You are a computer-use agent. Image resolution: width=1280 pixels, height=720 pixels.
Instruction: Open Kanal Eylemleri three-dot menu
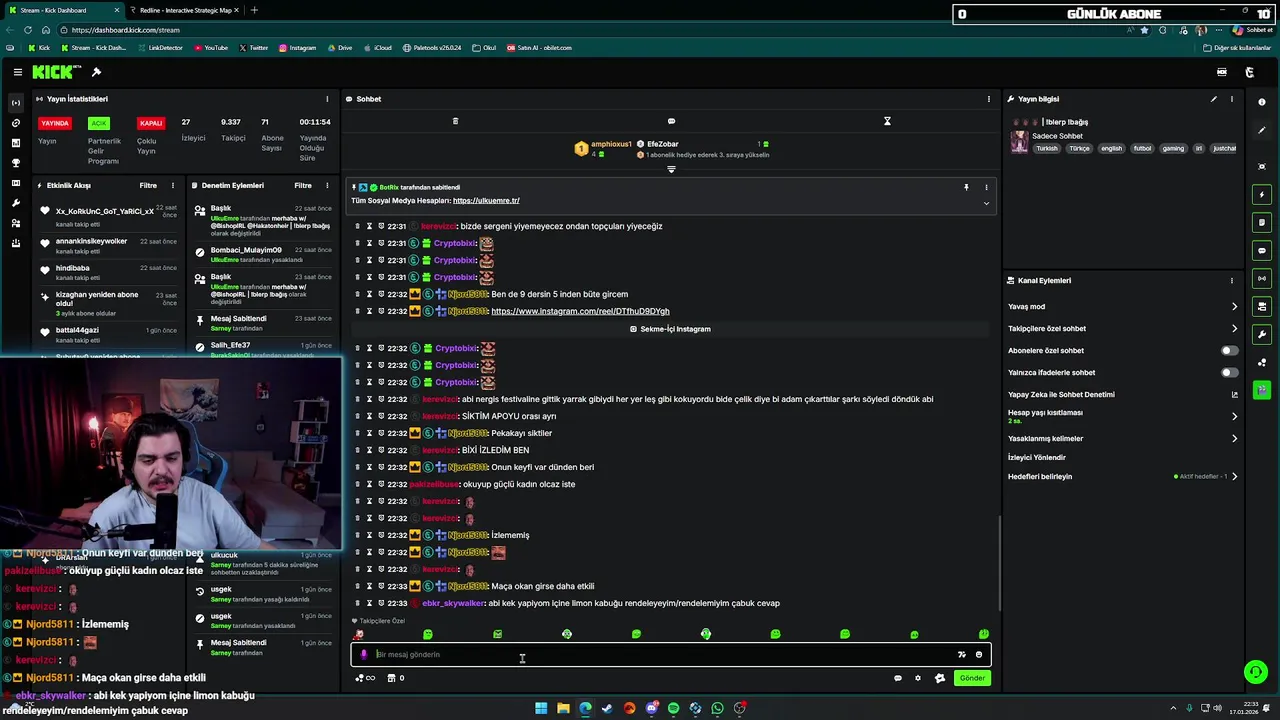point(1232,281)
